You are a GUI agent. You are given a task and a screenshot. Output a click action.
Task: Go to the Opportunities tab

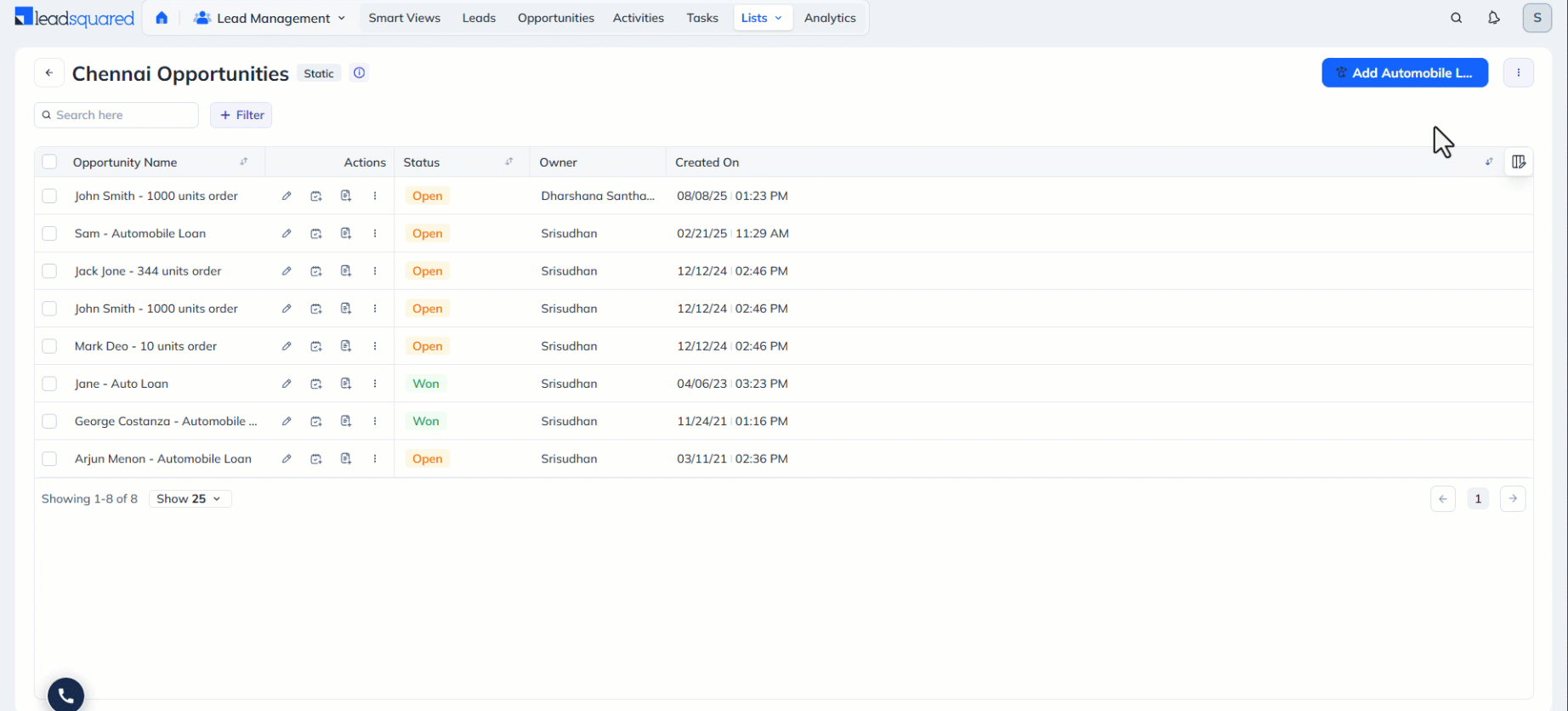(x=555, y=18)
